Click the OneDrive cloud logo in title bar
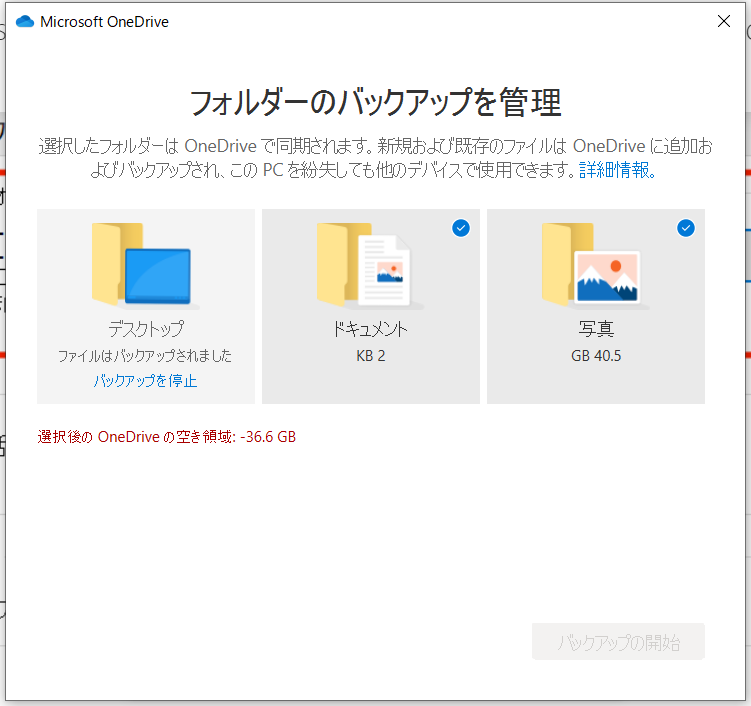Screen dimensions: 751x706 25,22
